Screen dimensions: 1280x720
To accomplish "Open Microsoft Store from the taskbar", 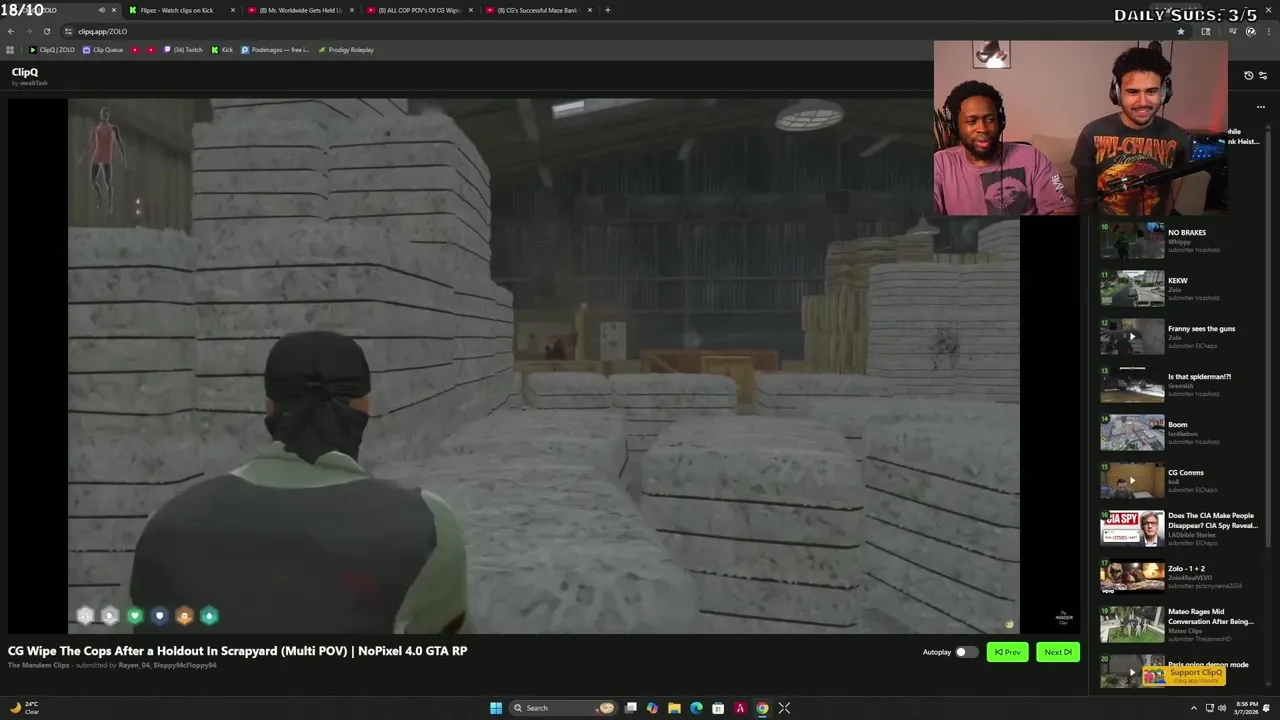I will pyautogui.click(x=718, y=708).
